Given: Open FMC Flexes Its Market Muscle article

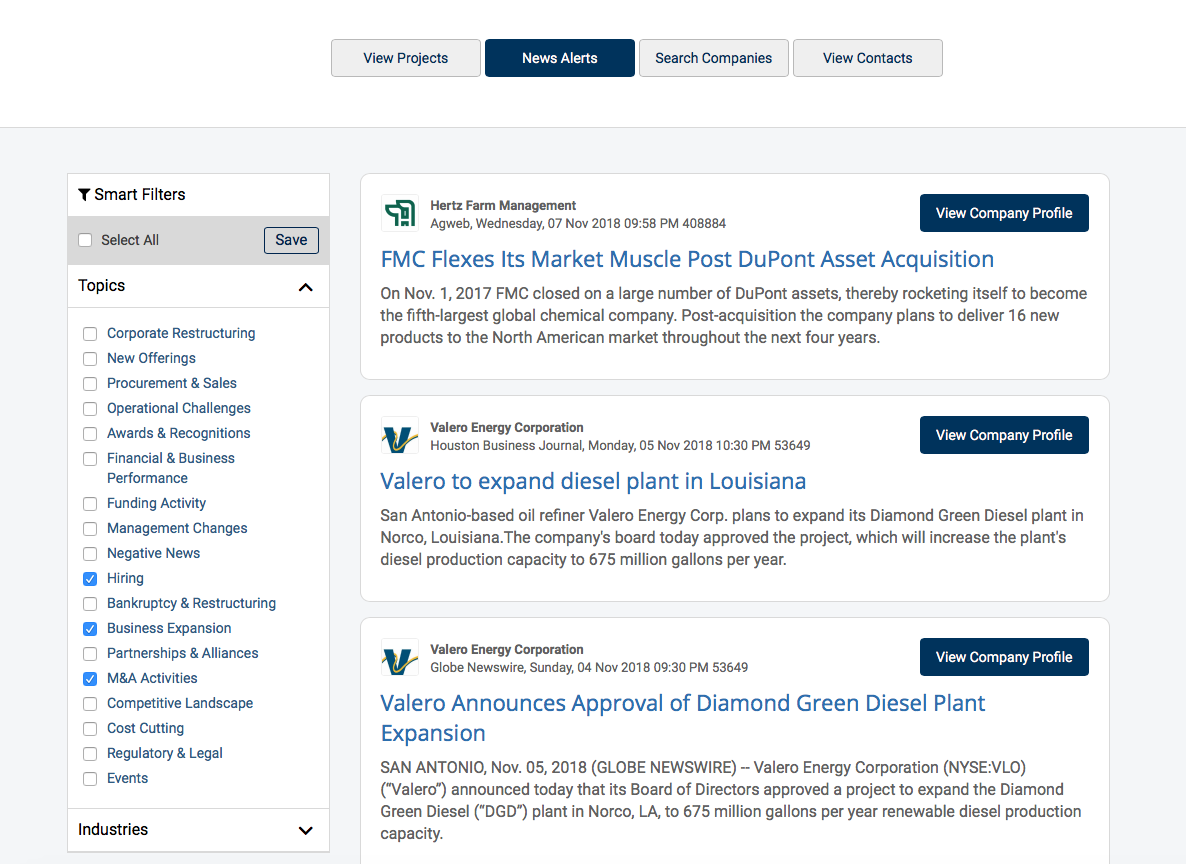Looking at the screenshot, I should [x=687, y=260].
